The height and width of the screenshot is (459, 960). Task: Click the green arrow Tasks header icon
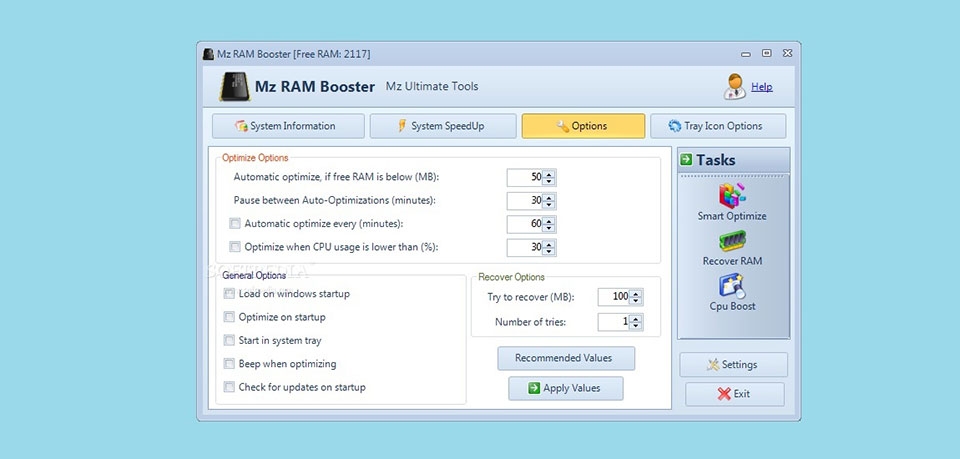pyautogui.click(x=686, y=160)
